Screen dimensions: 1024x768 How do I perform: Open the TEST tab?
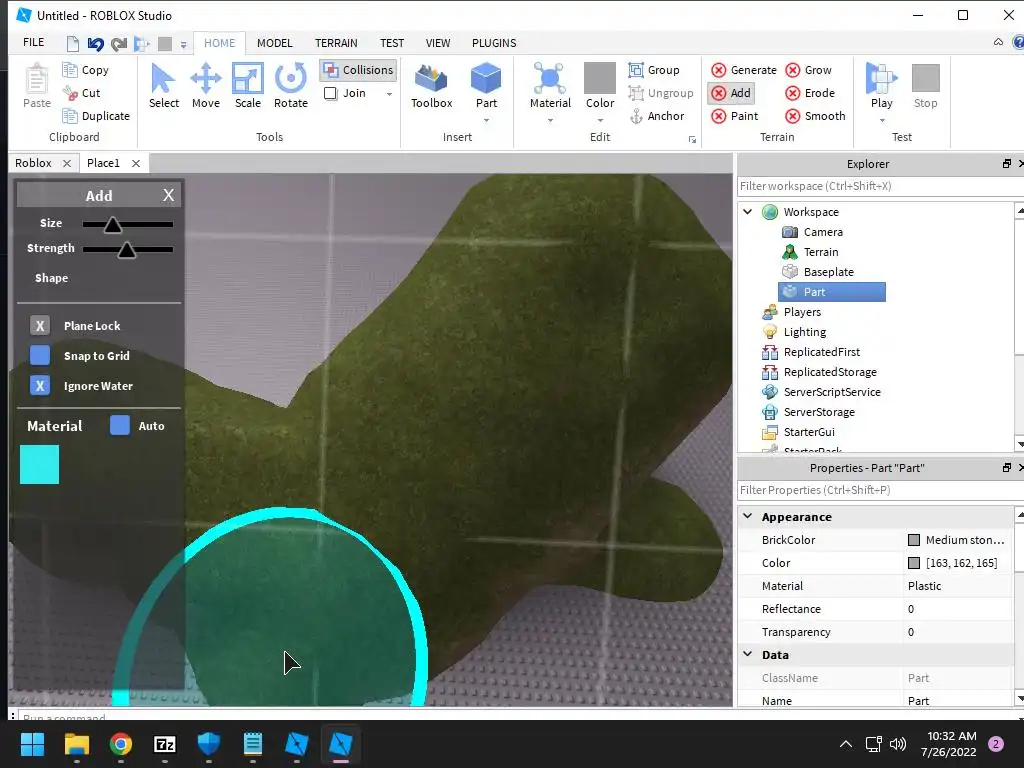pyautogui.click(x=392, y=43)
